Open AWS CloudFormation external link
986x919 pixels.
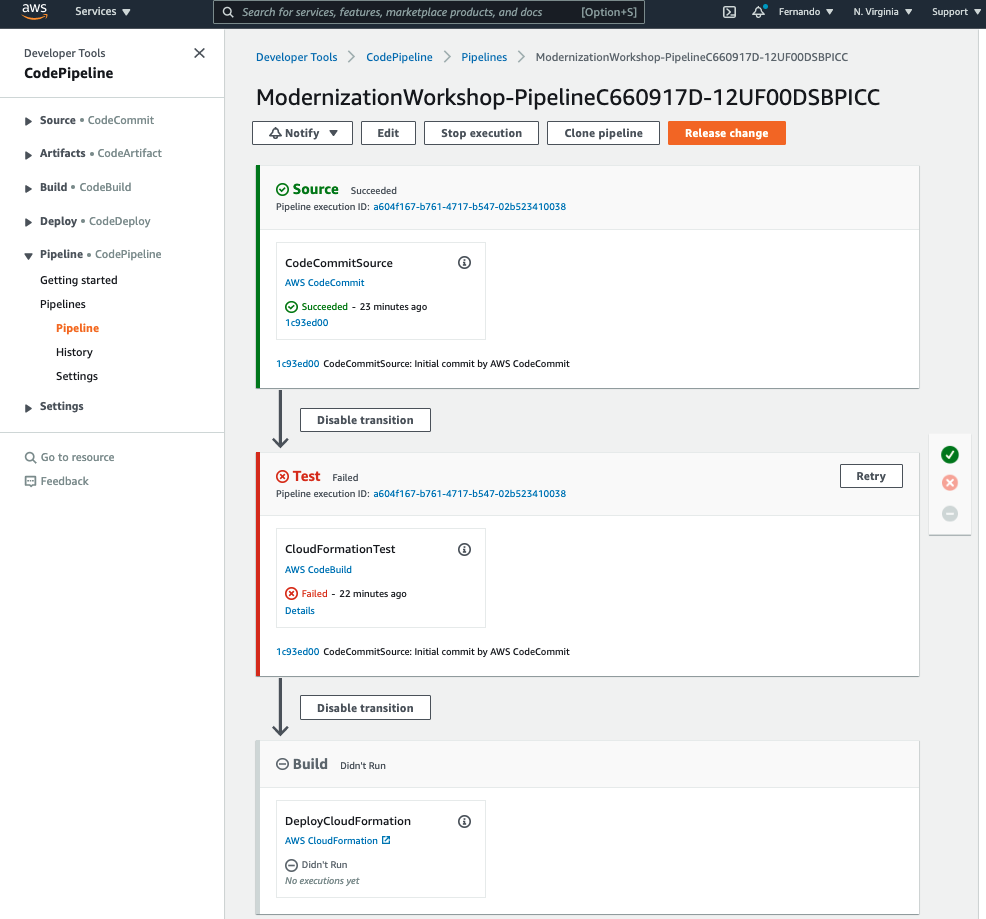(338, 841)
